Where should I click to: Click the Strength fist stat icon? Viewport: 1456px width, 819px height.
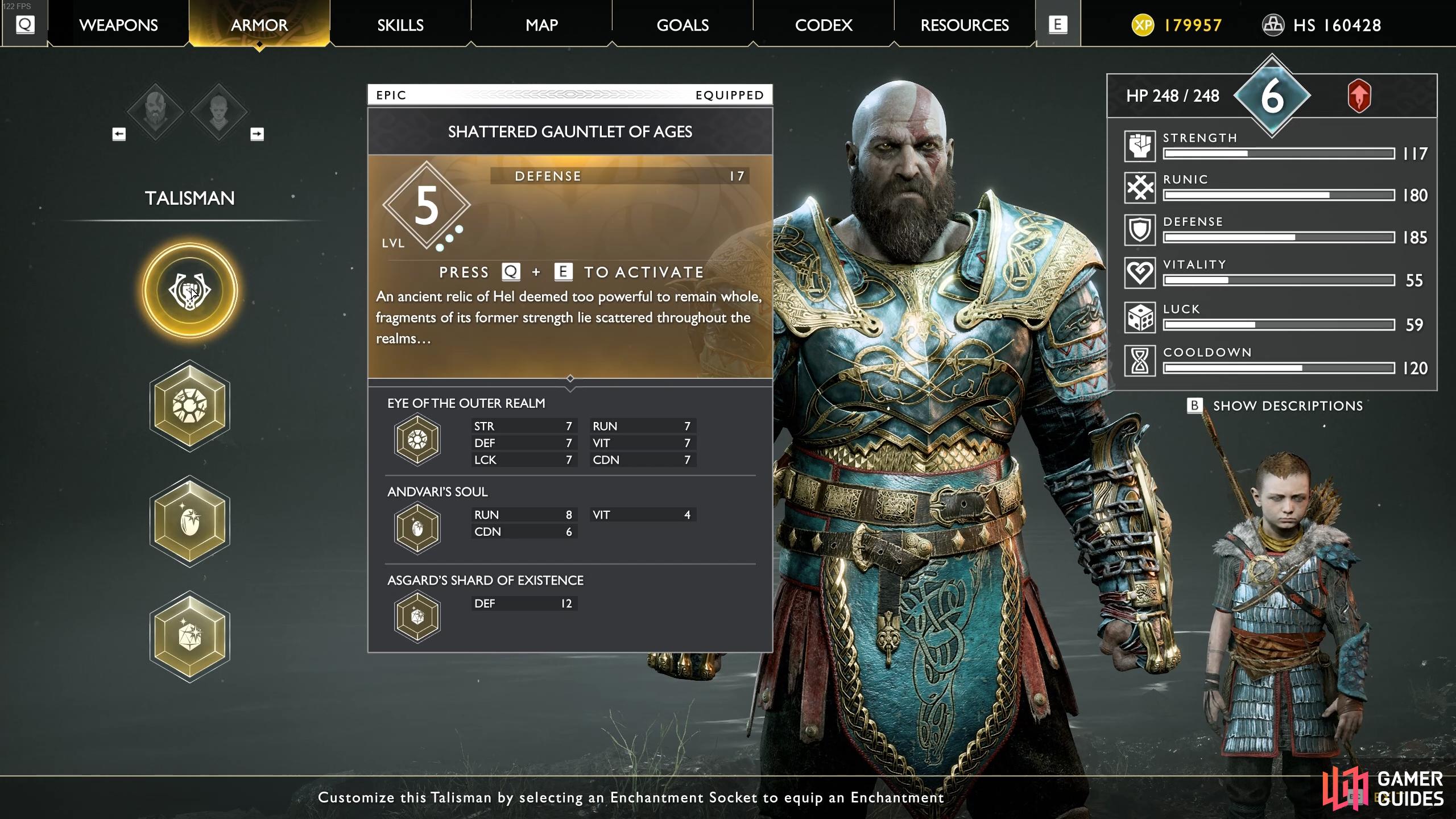pyautogui.click(x=1140, y=146)
